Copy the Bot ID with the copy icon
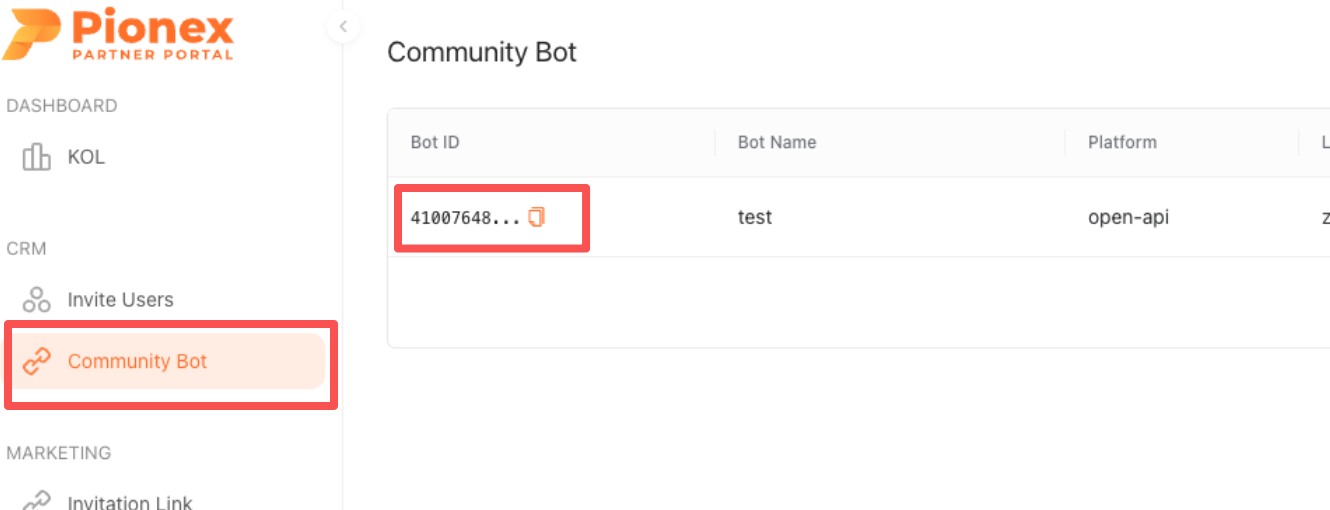The height and width of the screenshot is (510, 1330). (x=537, y=217)
